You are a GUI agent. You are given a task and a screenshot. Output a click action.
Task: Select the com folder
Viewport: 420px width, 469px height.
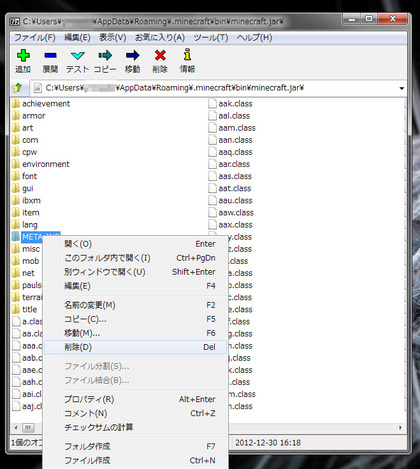(x=25, y=140)
